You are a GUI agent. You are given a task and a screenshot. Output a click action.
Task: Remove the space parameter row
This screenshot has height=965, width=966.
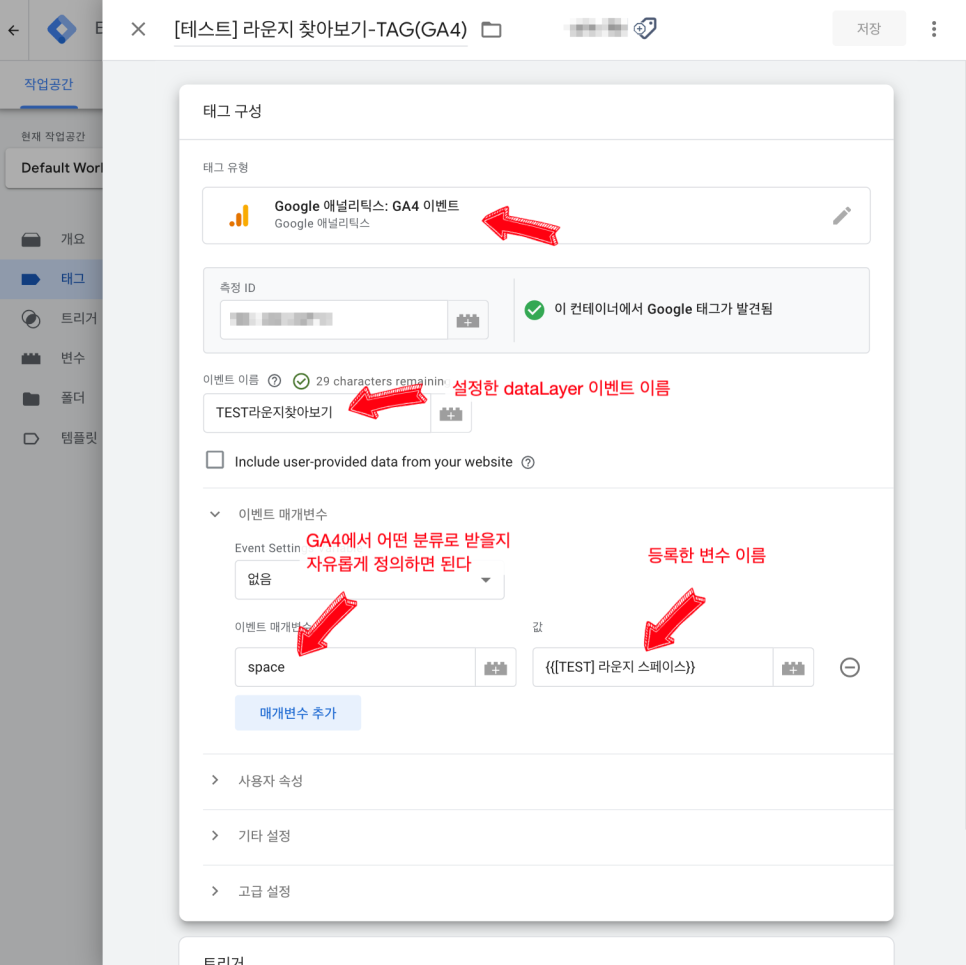pyautogui.click(x=850, y=667)
